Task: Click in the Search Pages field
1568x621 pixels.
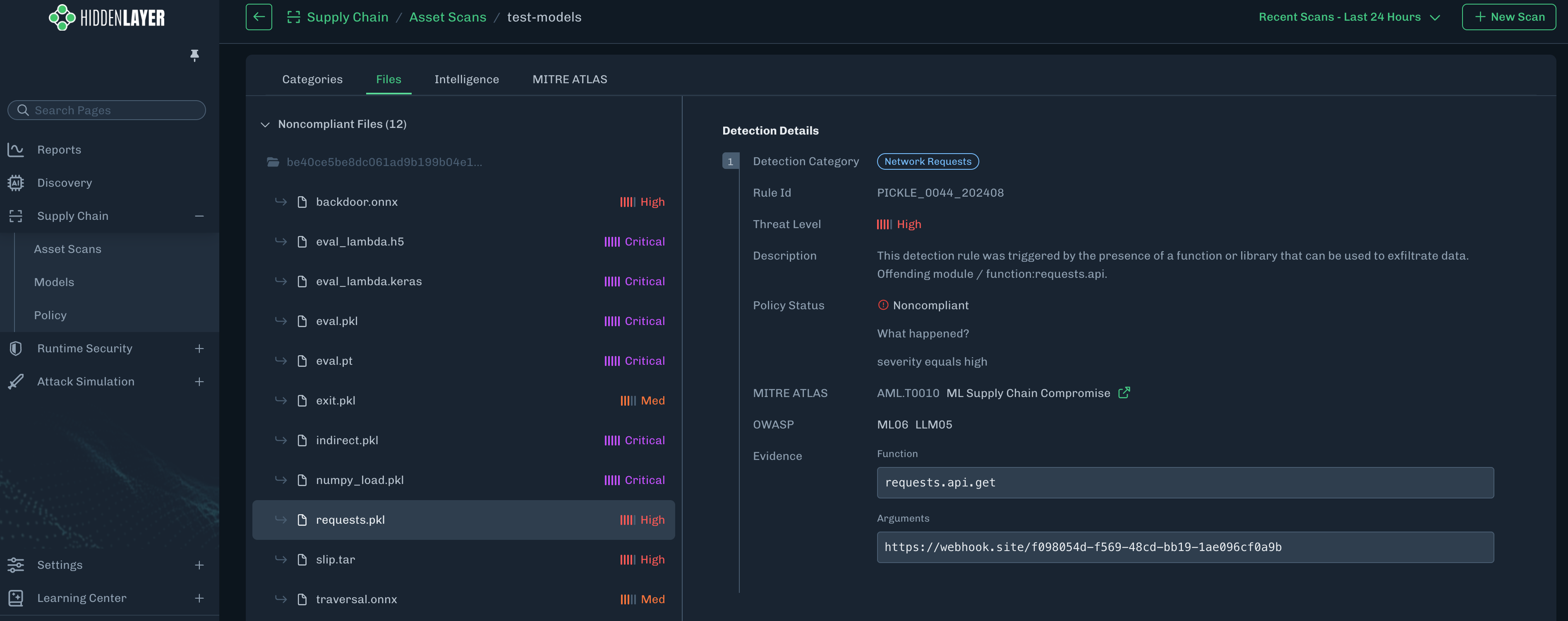Action: tap(106, 110)
